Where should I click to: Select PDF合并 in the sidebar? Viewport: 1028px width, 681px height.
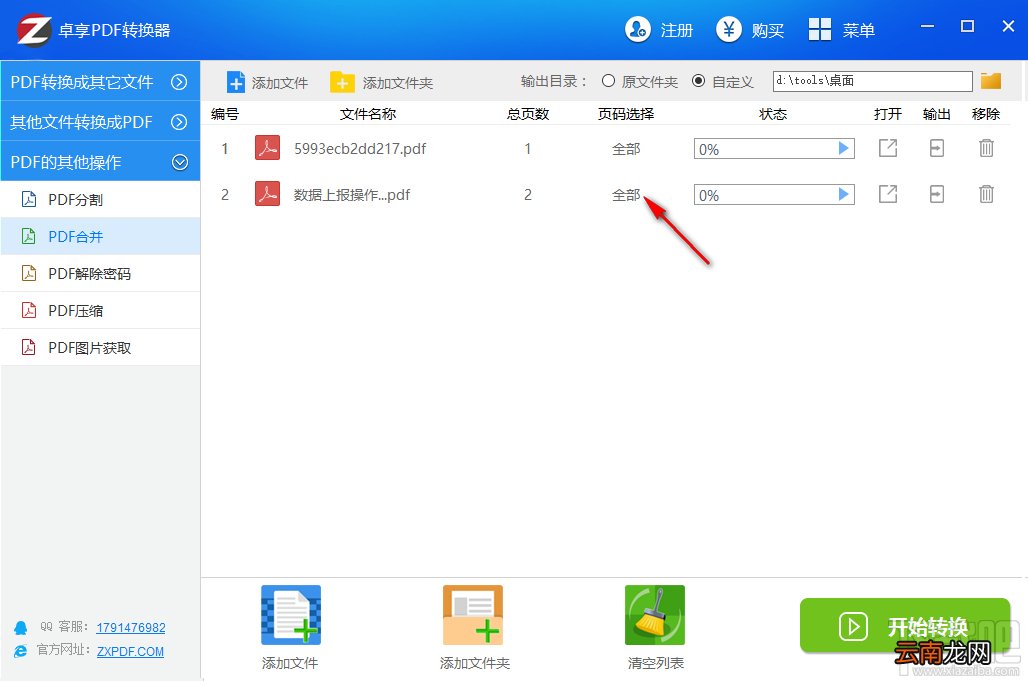tap(100, 236)
